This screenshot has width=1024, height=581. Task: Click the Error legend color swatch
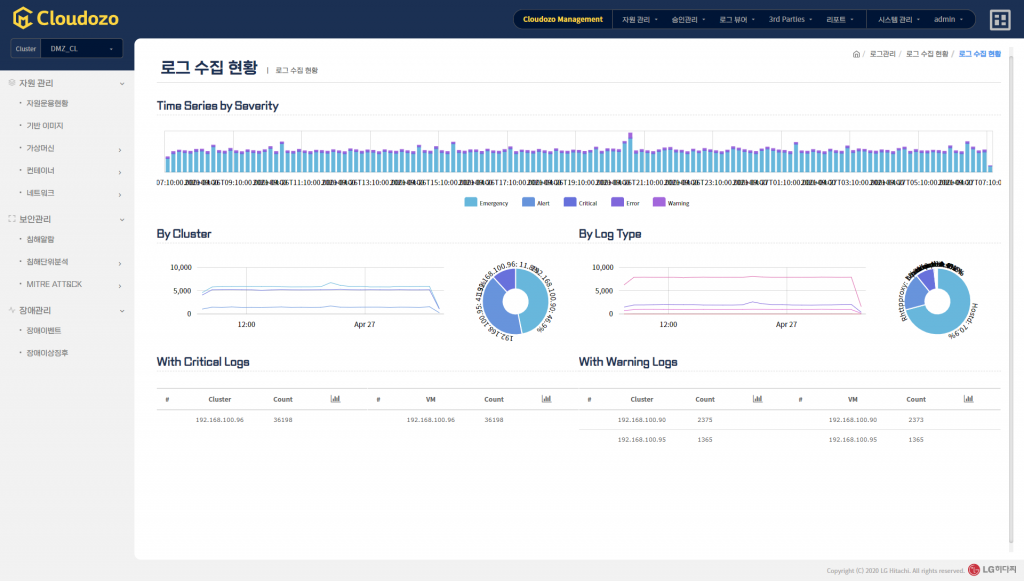click(617, 203)
